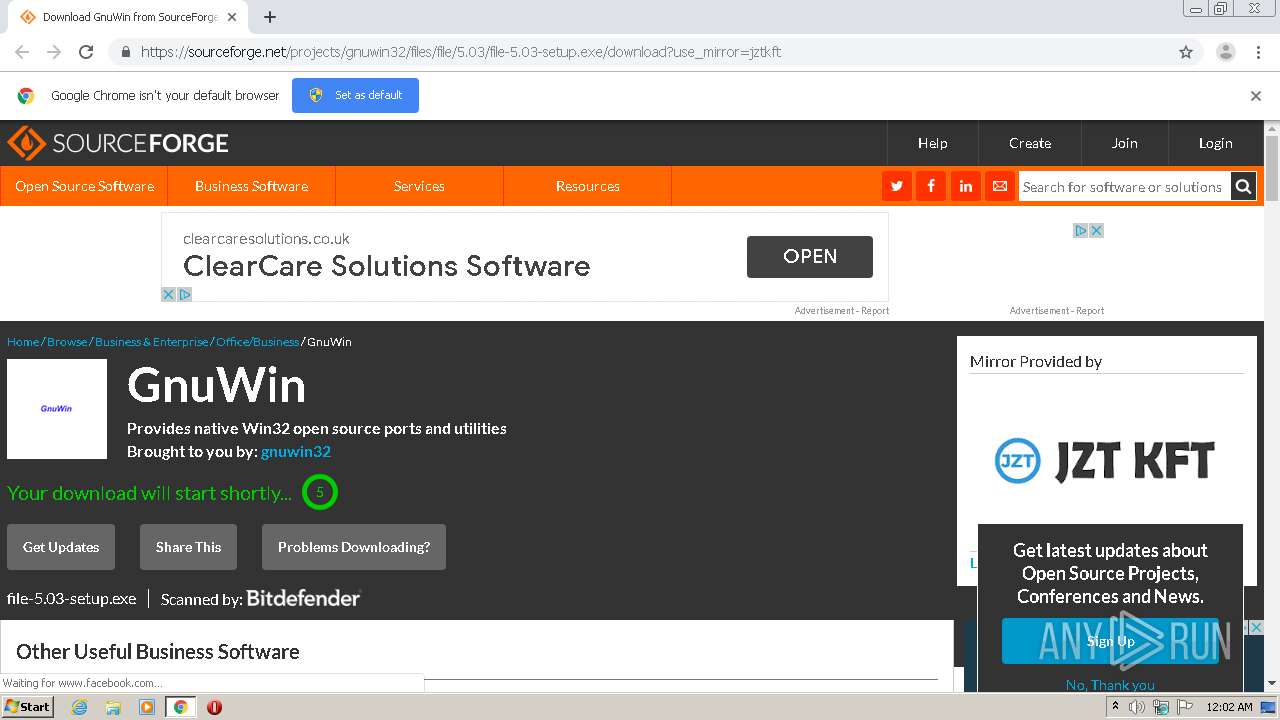Viewport: 1280px width, 720px height.
Task: Open media player taskbar icon
Action: coord(146,707)
